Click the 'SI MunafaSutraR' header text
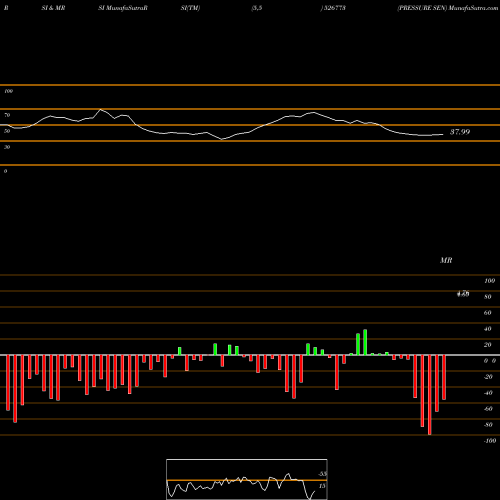500x500 pixels. click(x=123, y=8)
